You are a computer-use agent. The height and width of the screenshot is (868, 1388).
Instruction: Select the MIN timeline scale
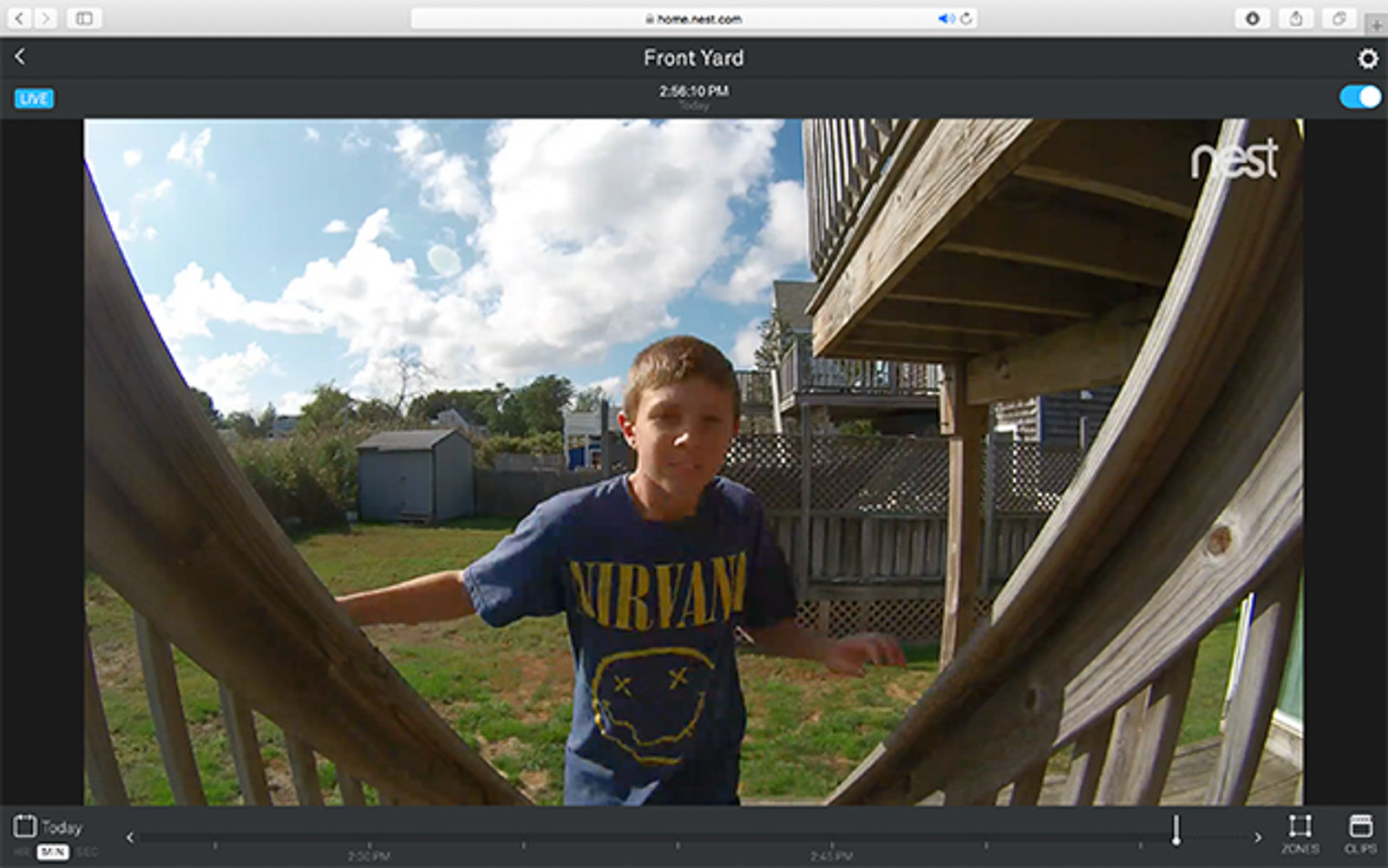pyautogui.click(x=53, y=852)
